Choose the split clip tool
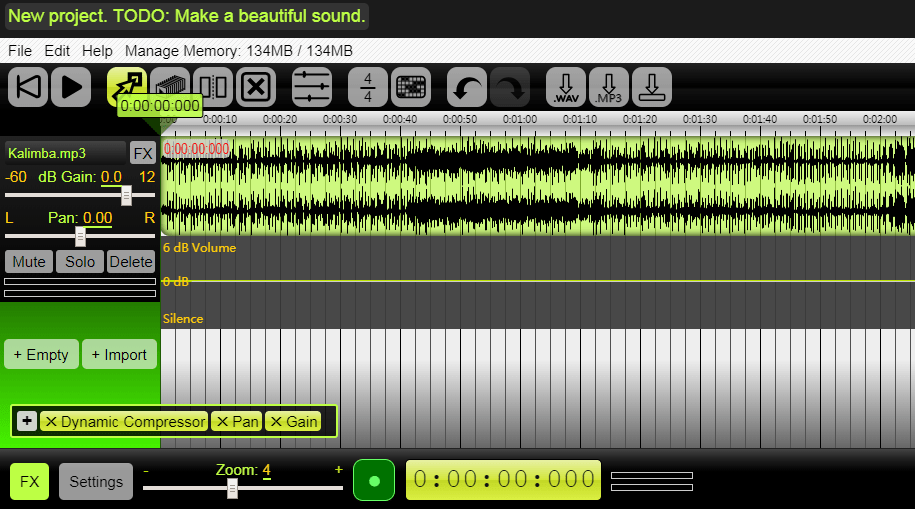915x509 pixels. point(213,88)
